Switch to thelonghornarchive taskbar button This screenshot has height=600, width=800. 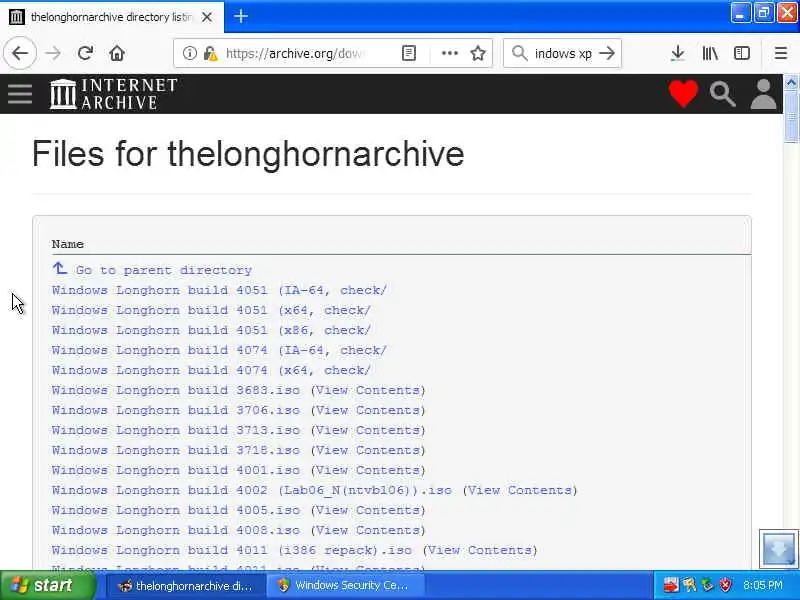click(x=185, y=586)
